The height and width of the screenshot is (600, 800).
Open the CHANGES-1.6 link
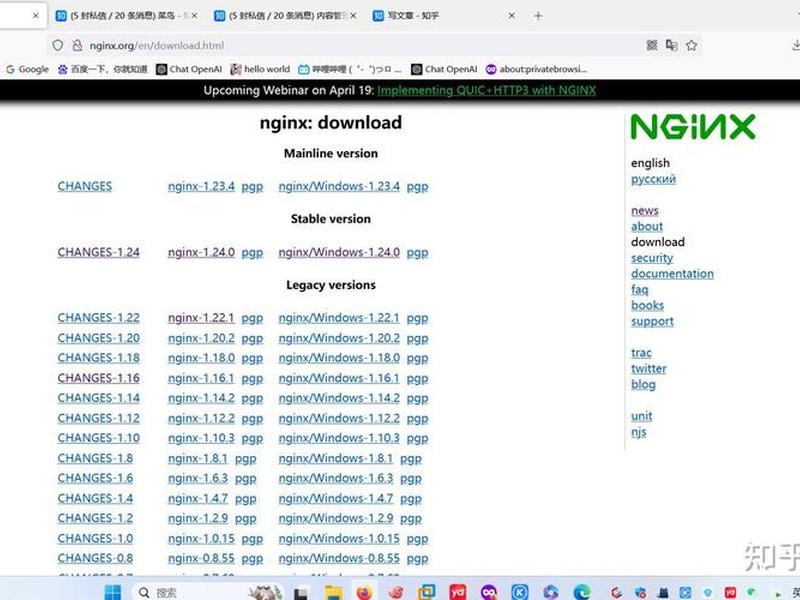pyautogui.click(x=95, y=478)
